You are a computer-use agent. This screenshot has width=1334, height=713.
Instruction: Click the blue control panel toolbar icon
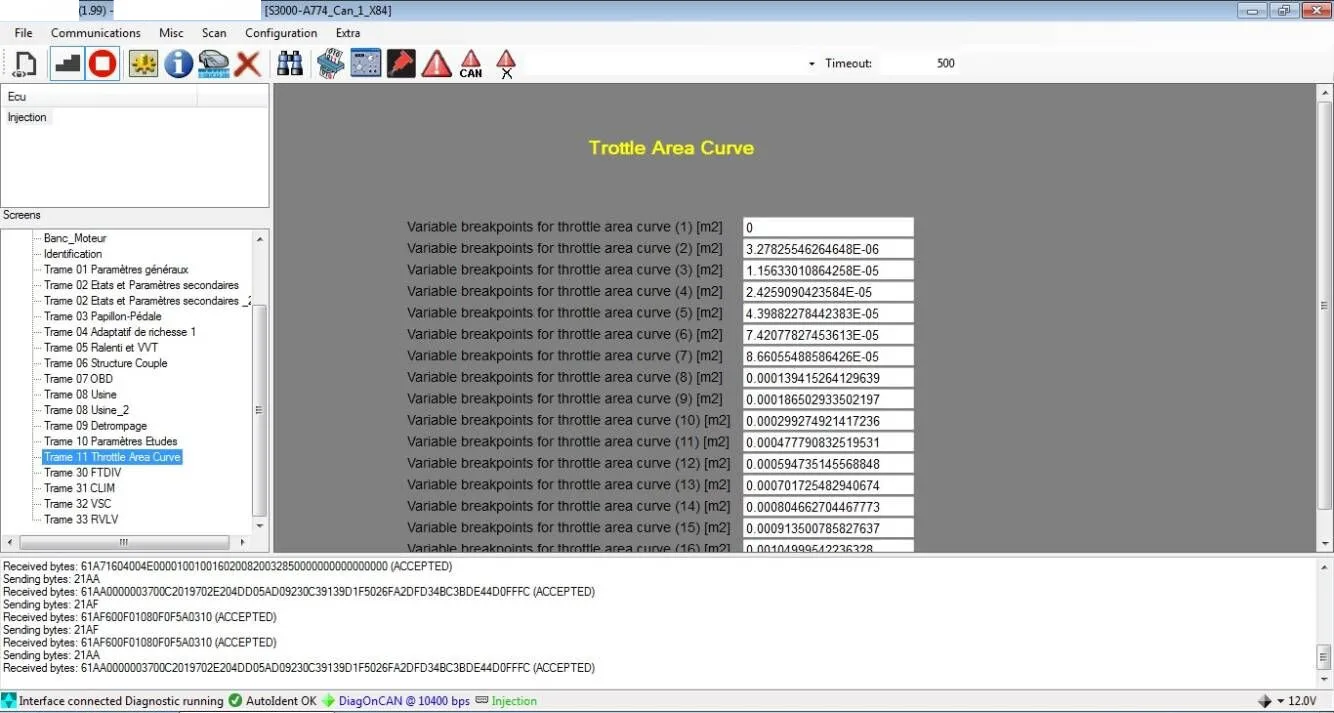(x=365, y=64)
